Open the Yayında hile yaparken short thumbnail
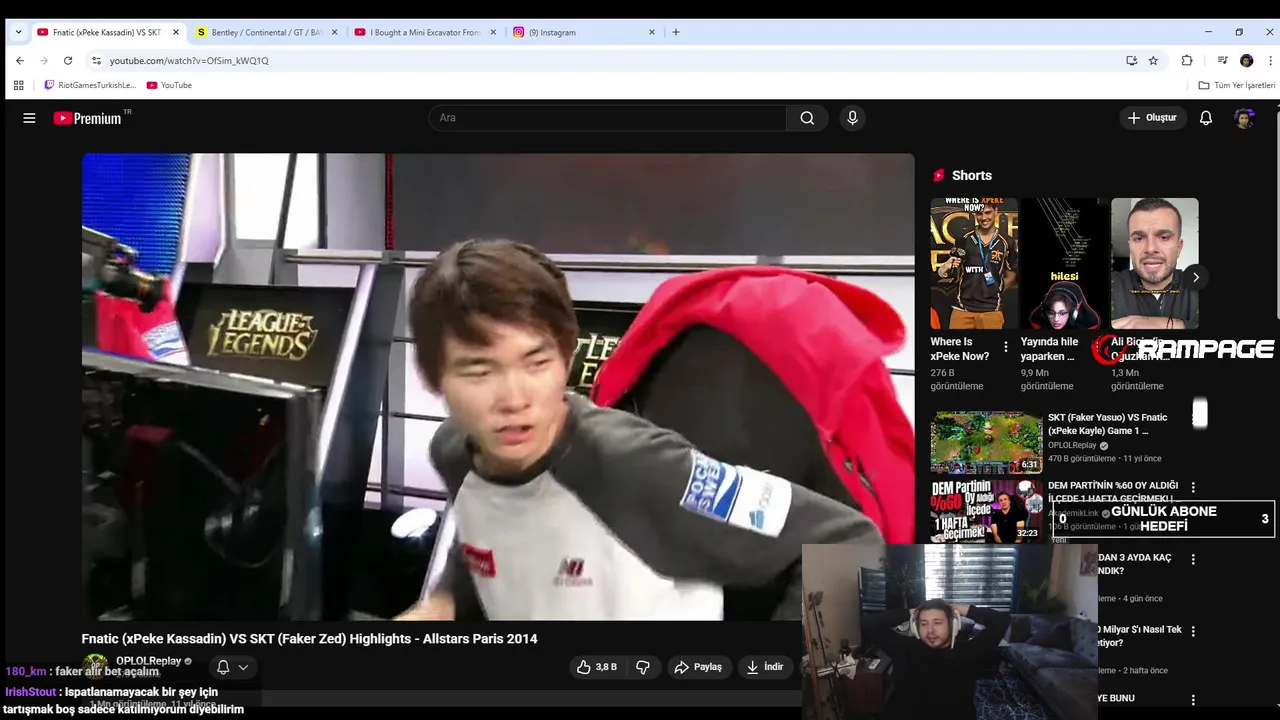The image size is (1280, 720). tap(1064, 264)
